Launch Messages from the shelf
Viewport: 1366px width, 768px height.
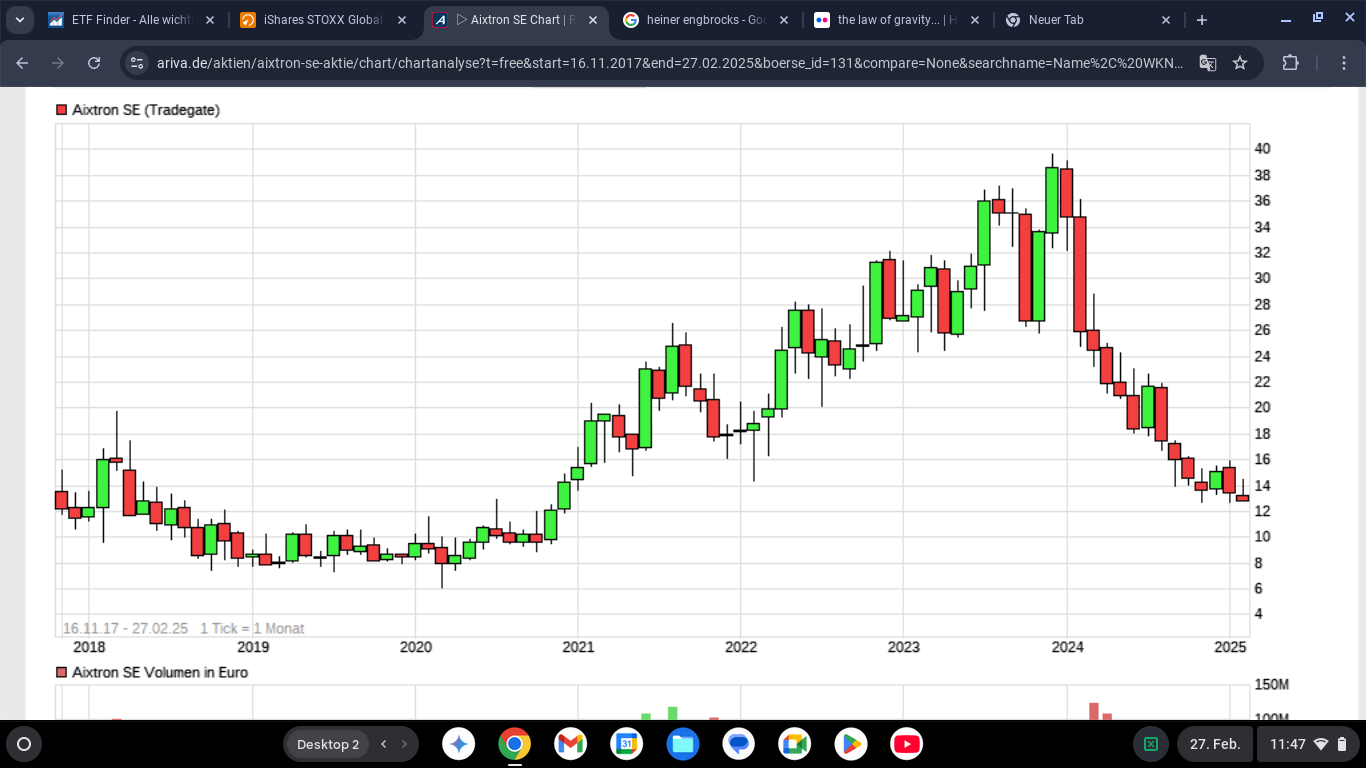[739, 744]
